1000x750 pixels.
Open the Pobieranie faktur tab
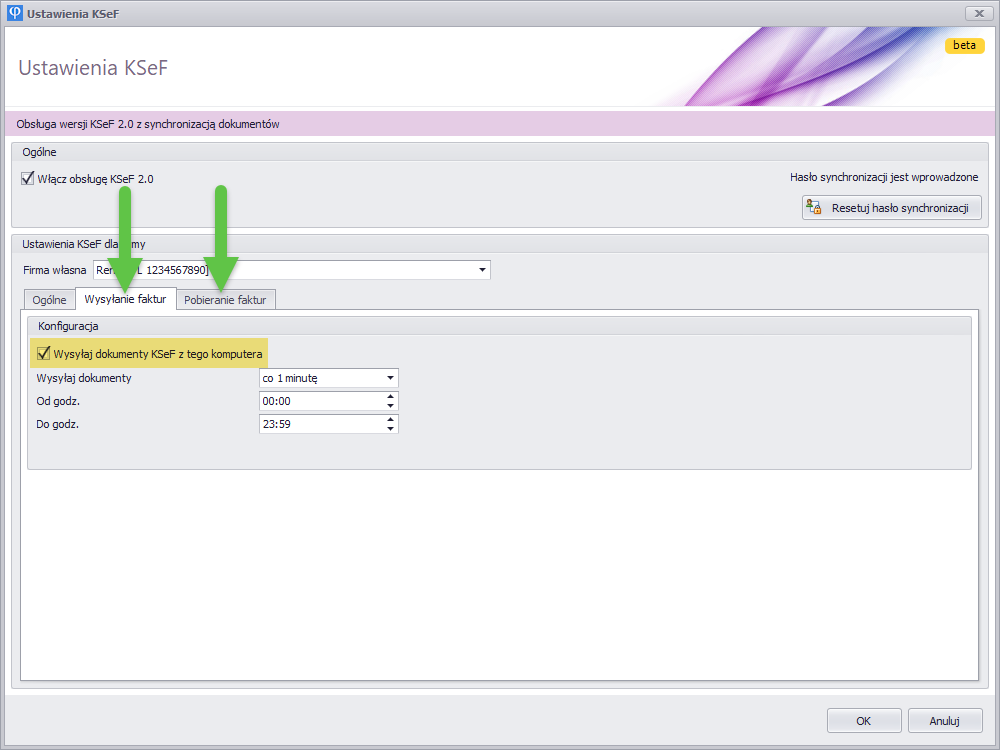click(x=225, y=300)
